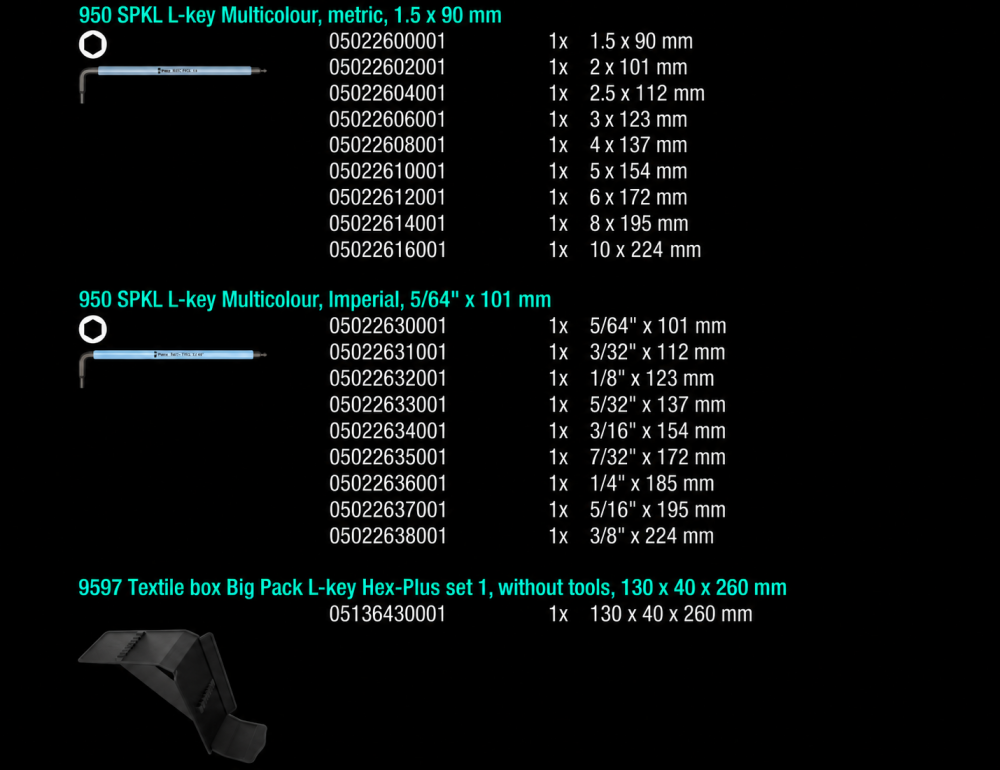The width and height of the screenshot is (1000, 770).
Task: Select article number 05022604001
Action: (387, 93)
